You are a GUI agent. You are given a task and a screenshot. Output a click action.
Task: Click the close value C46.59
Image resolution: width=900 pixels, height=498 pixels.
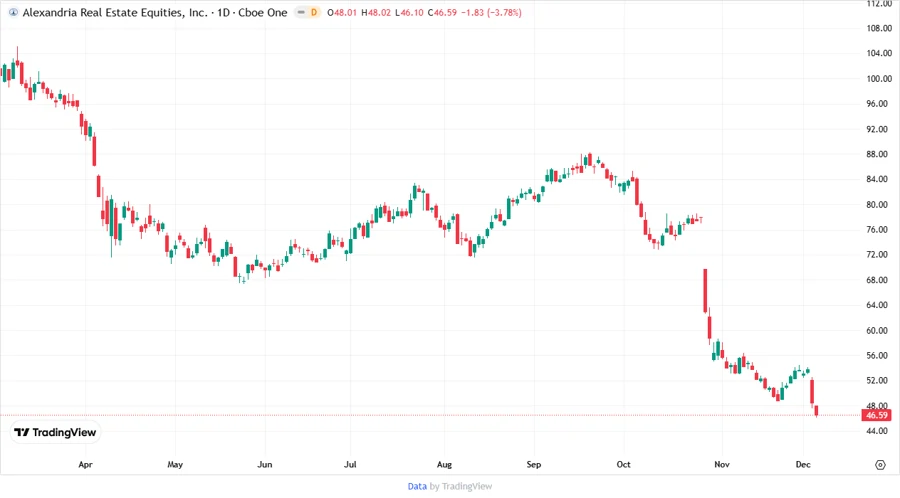(442, 12)
